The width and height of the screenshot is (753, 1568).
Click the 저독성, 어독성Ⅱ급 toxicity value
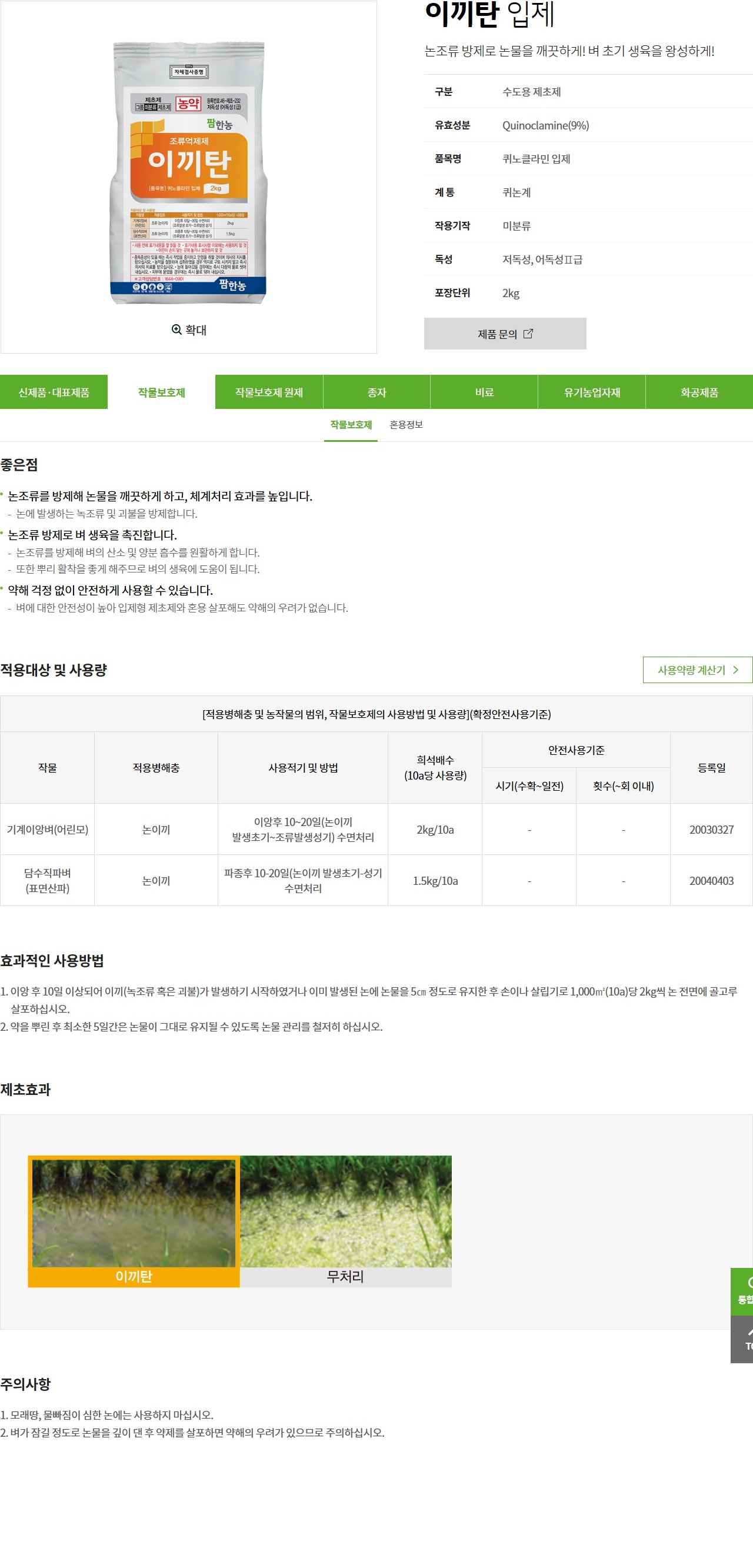tap(542, 259)
